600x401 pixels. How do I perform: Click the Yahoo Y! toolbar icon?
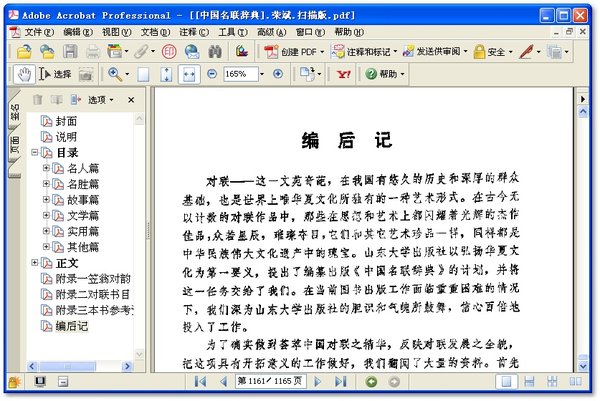point(343,74)
